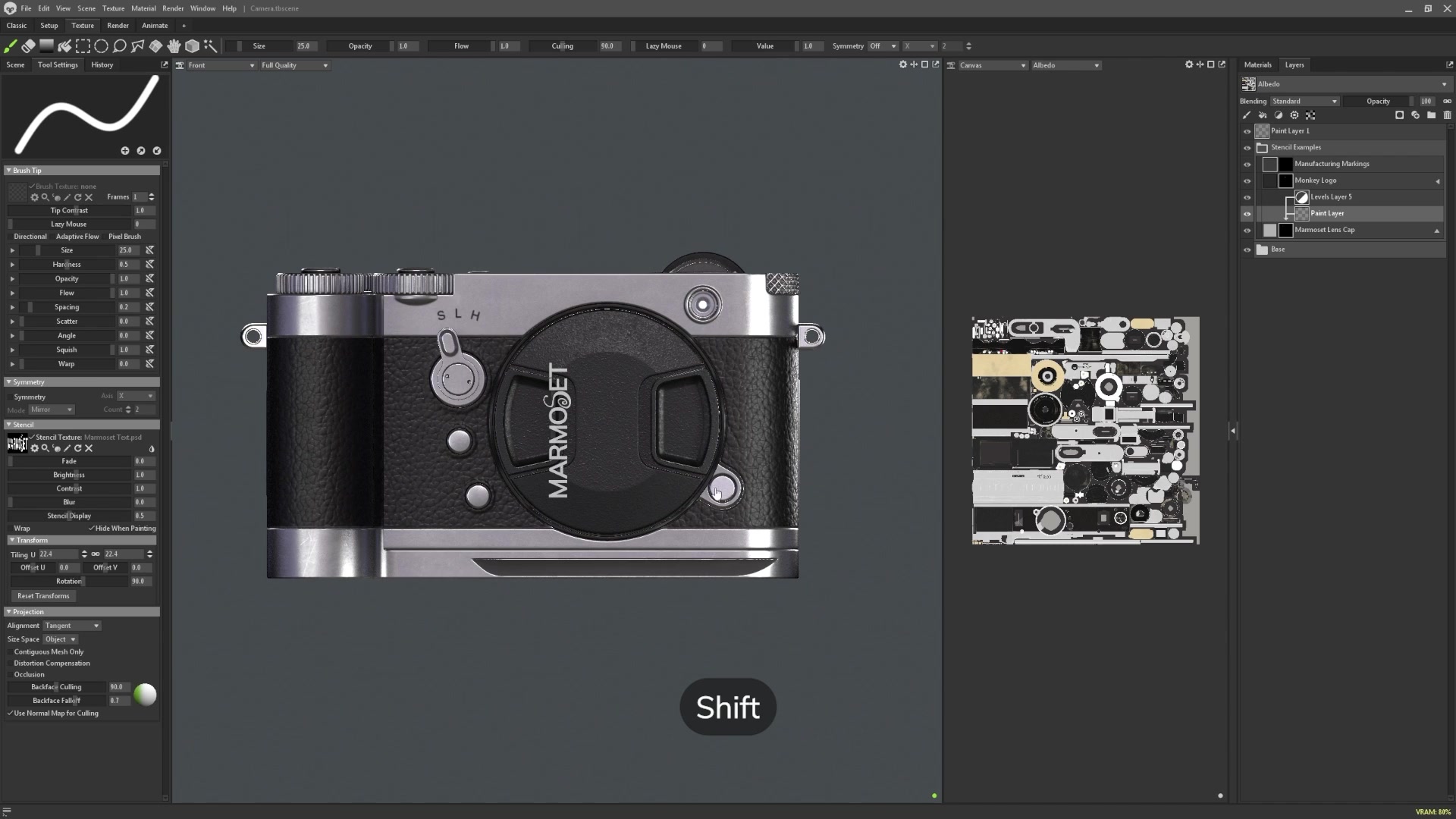Select the Gradient tool
Image resolution: width=1456 pixels, height=819 pixels.
tap(46, 46)
